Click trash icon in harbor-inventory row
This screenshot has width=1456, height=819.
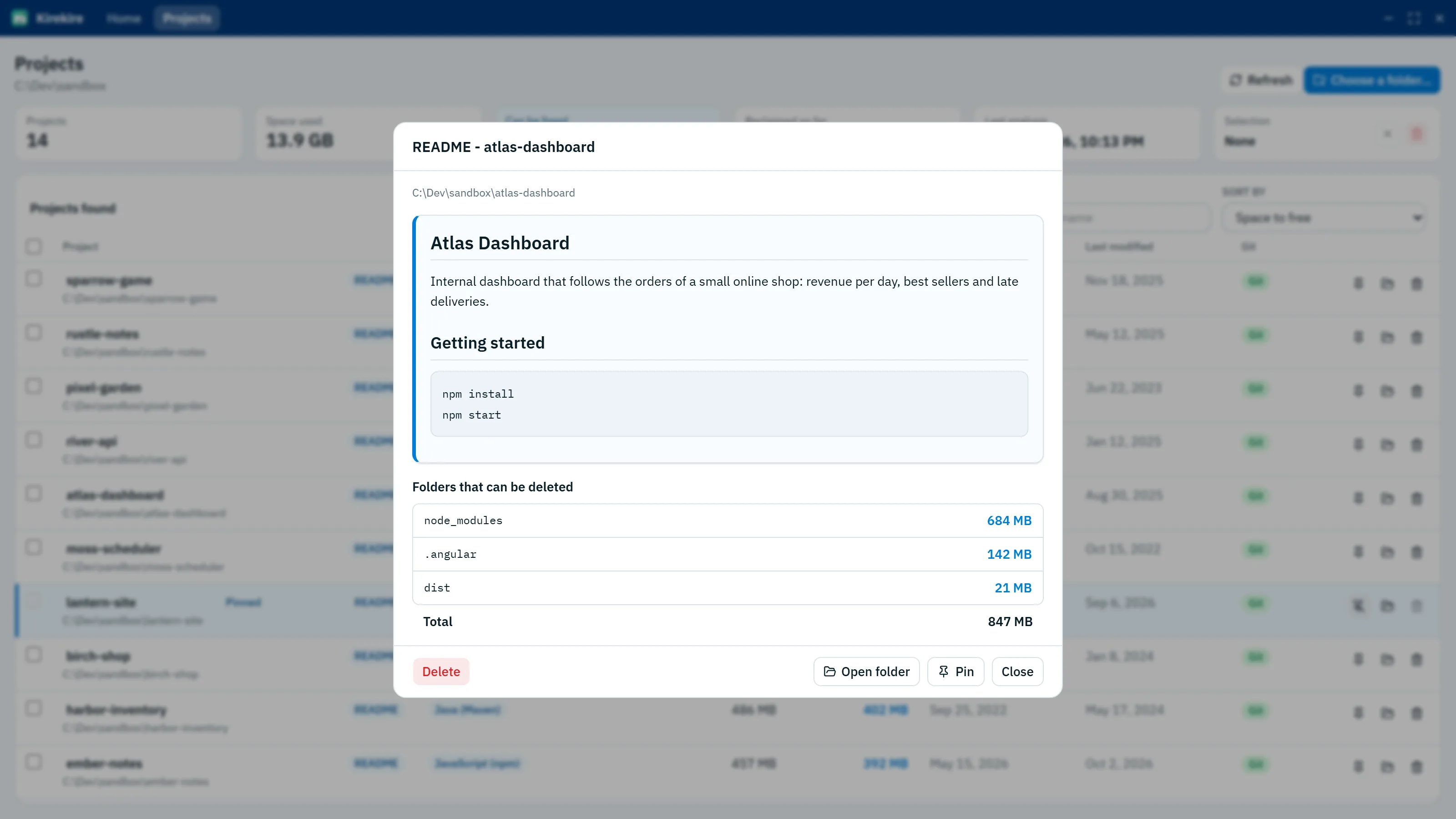[1416, 713]
